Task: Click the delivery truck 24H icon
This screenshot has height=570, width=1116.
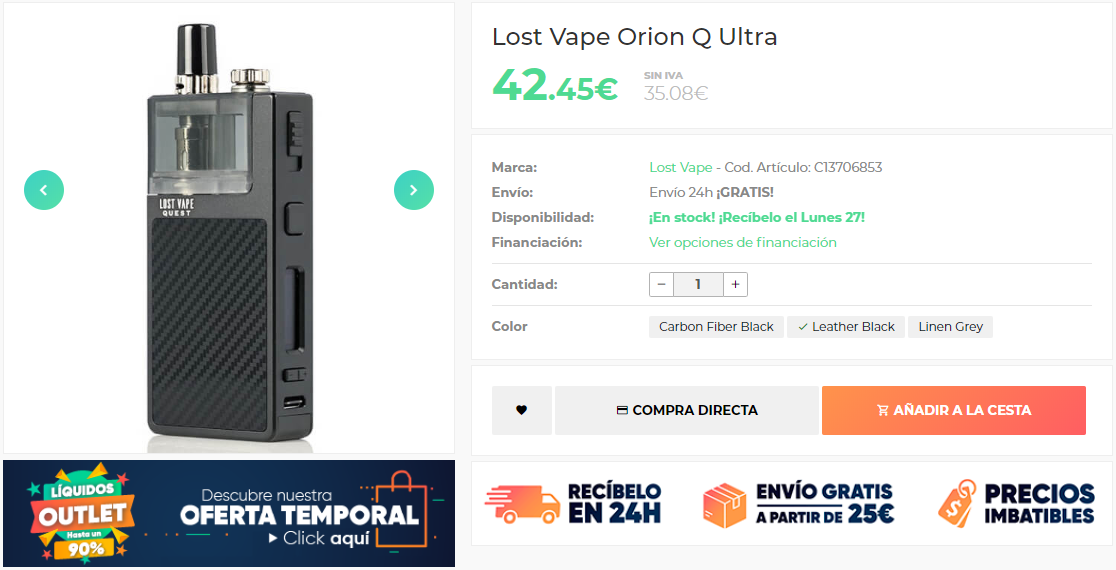Action: click(522, 505)
